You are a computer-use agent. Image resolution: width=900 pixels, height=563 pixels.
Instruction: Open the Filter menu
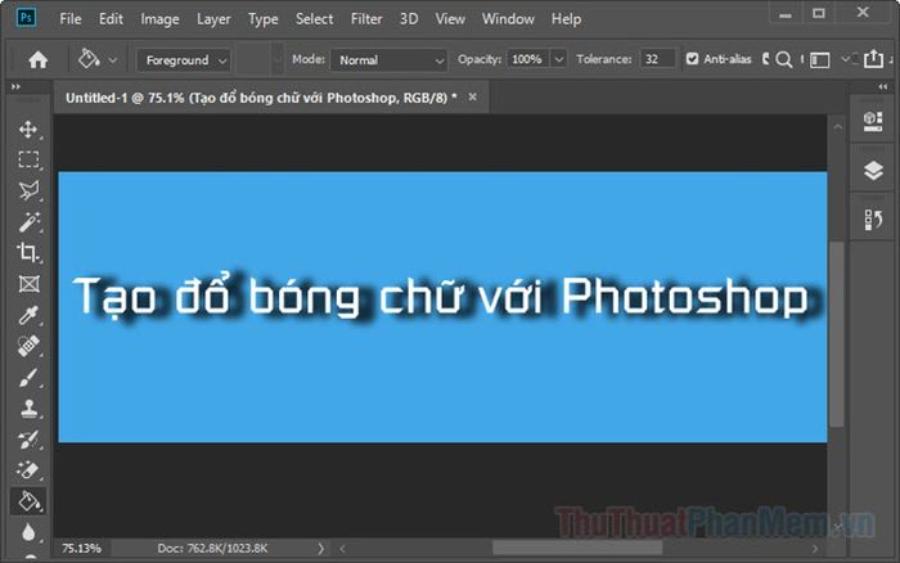tap(366, 19)
